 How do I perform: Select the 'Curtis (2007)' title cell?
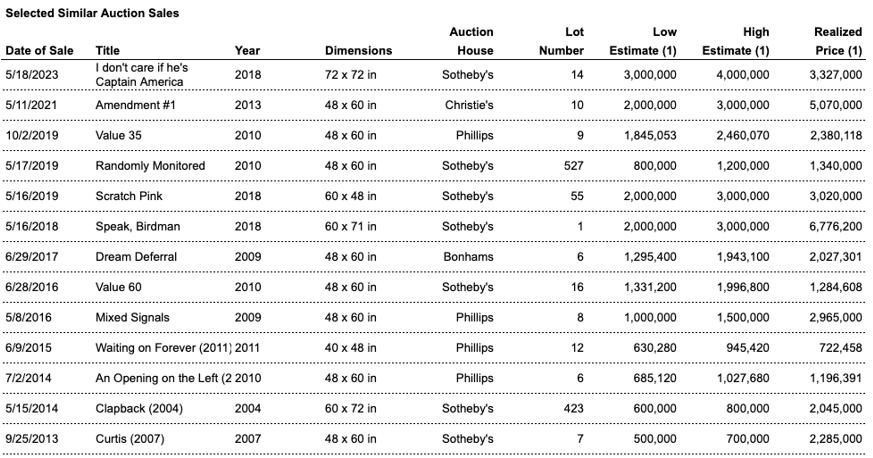tap(130, 439)
